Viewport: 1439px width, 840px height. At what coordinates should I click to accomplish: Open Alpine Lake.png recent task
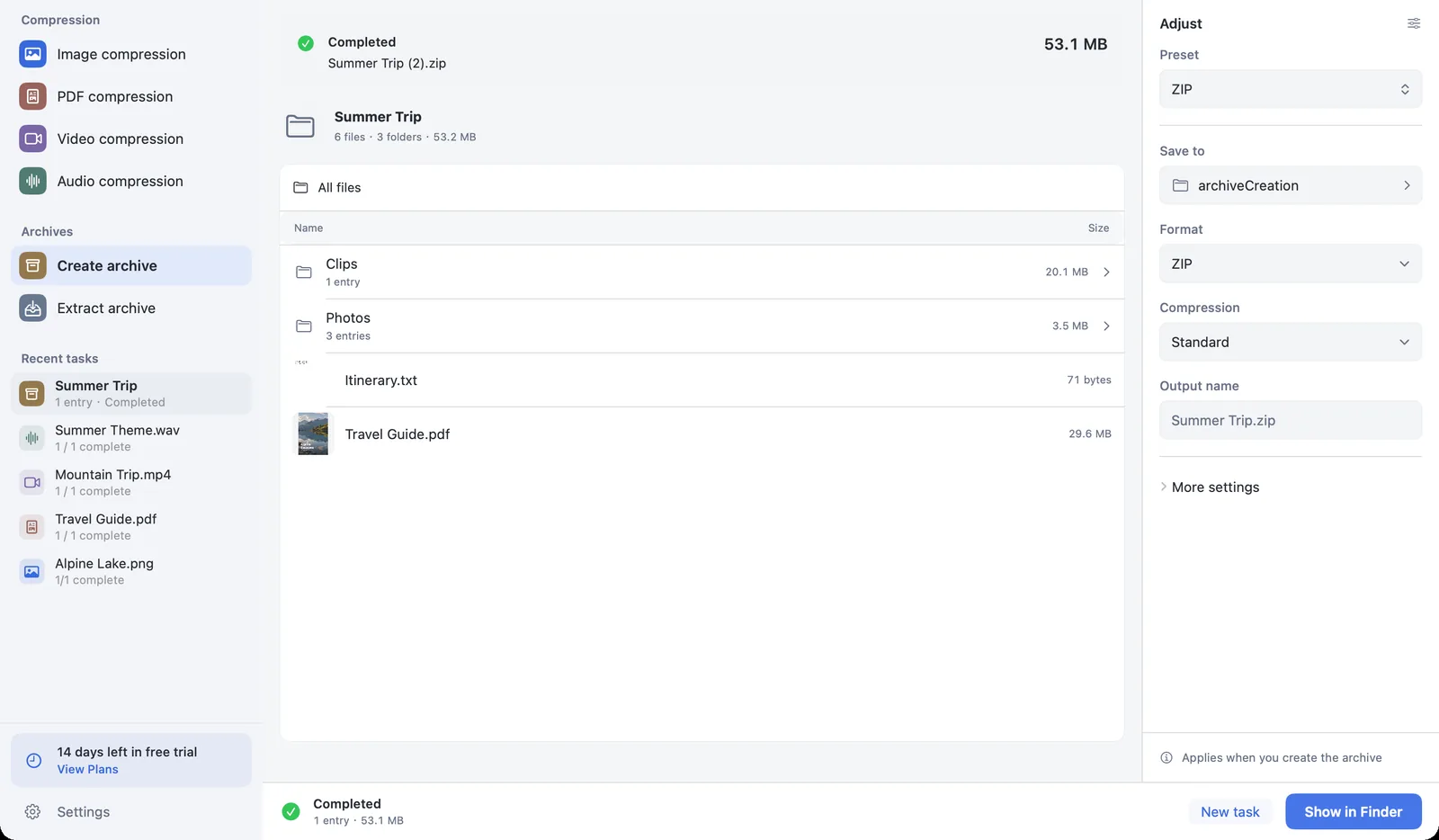point(131,571)
